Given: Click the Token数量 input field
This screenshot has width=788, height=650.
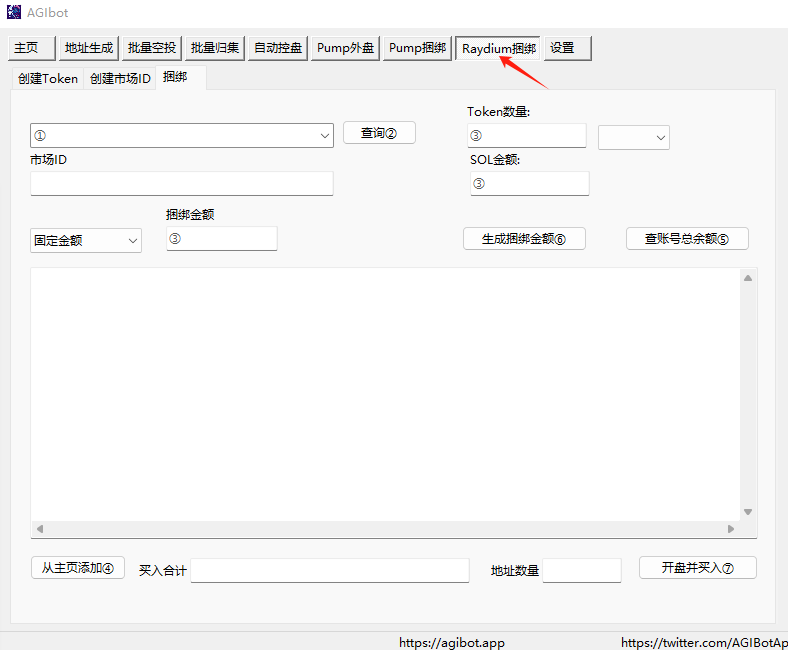Looking at the screenshot, I should 527,136.
